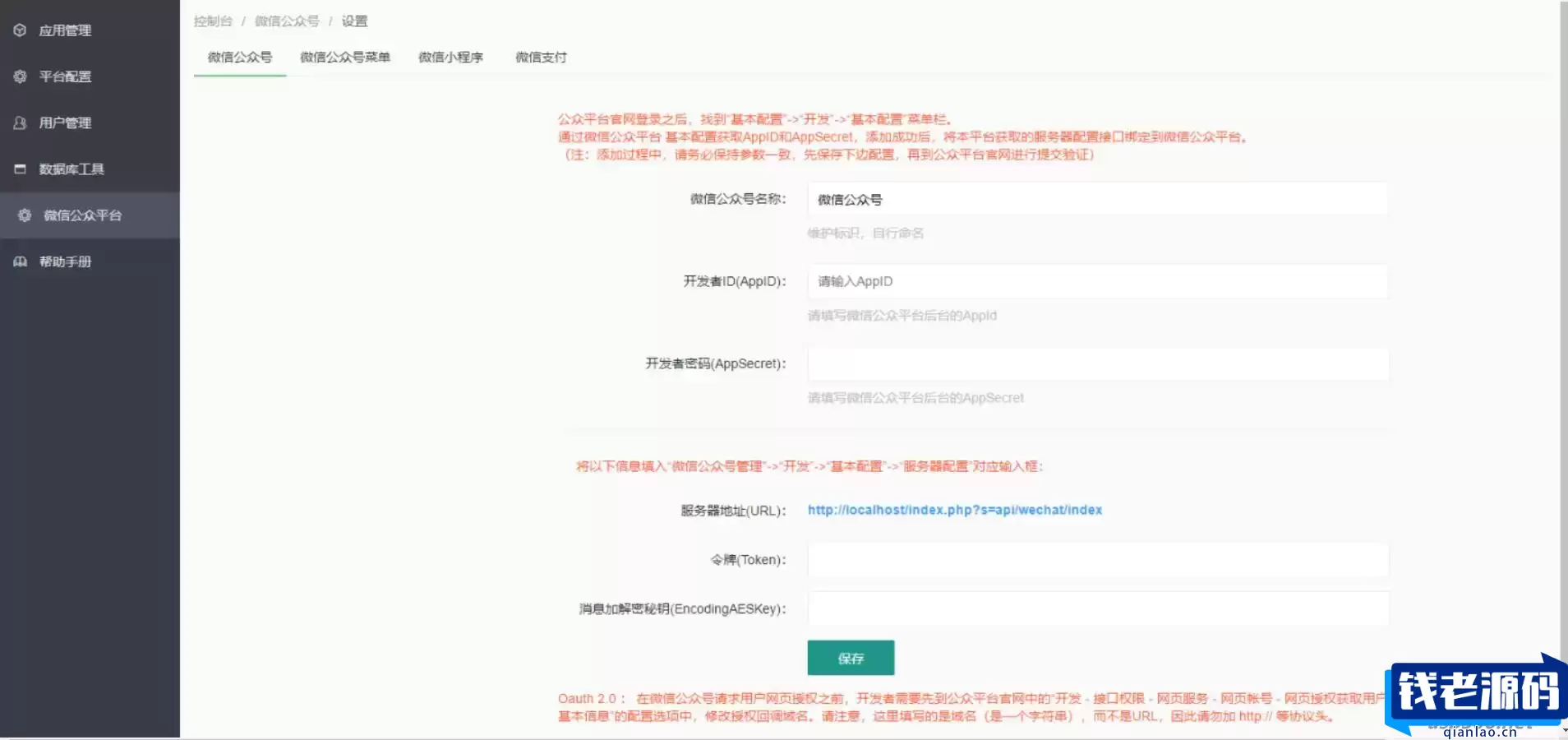1568x740 pixels.
Task: Focus the 开发者密码(AppSecret) input field
Action: [x=1098, y=363]
